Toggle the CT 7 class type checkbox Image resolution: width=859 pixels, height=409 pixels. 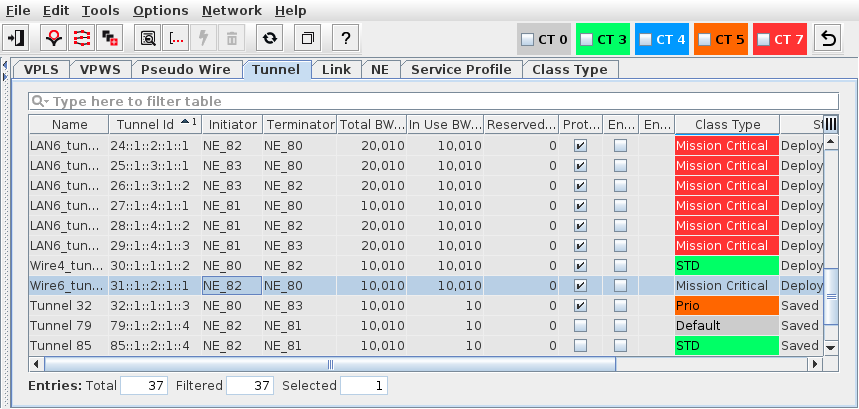point(765,40)
